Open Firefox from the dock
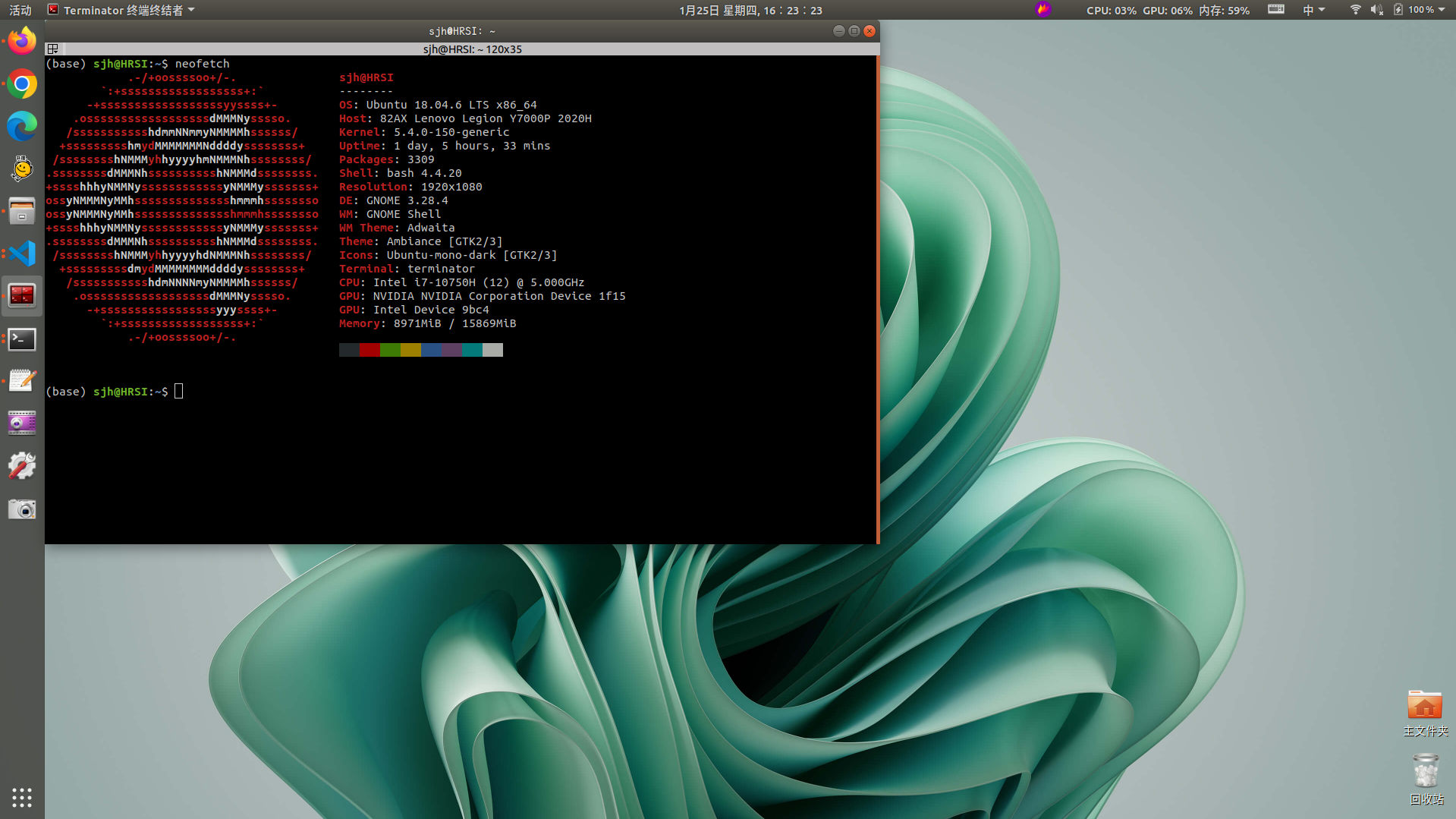Image resolution: width=1456 pixels, height=819 pixels. [21, 40]
